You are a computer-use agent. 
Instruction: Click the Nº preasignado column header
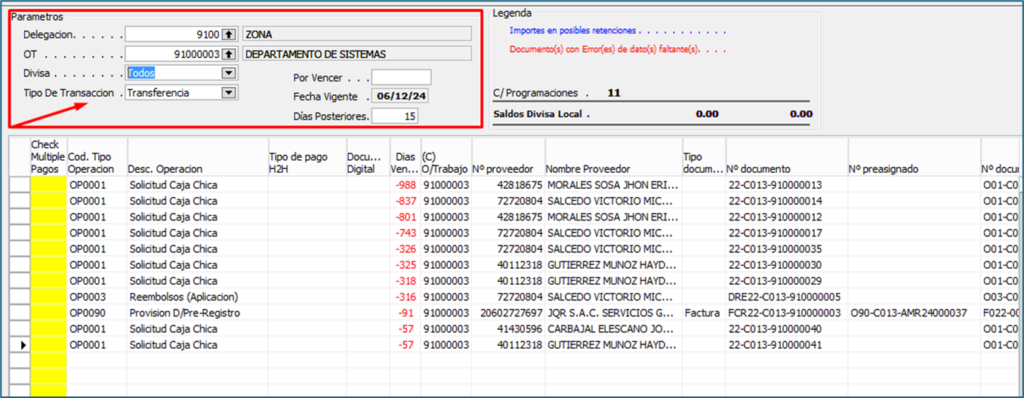point(914,157)
